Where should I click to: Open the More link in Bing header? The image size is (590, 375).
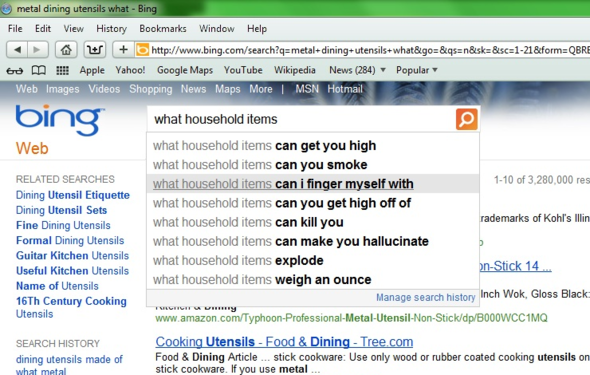click(x=261, y=89)
